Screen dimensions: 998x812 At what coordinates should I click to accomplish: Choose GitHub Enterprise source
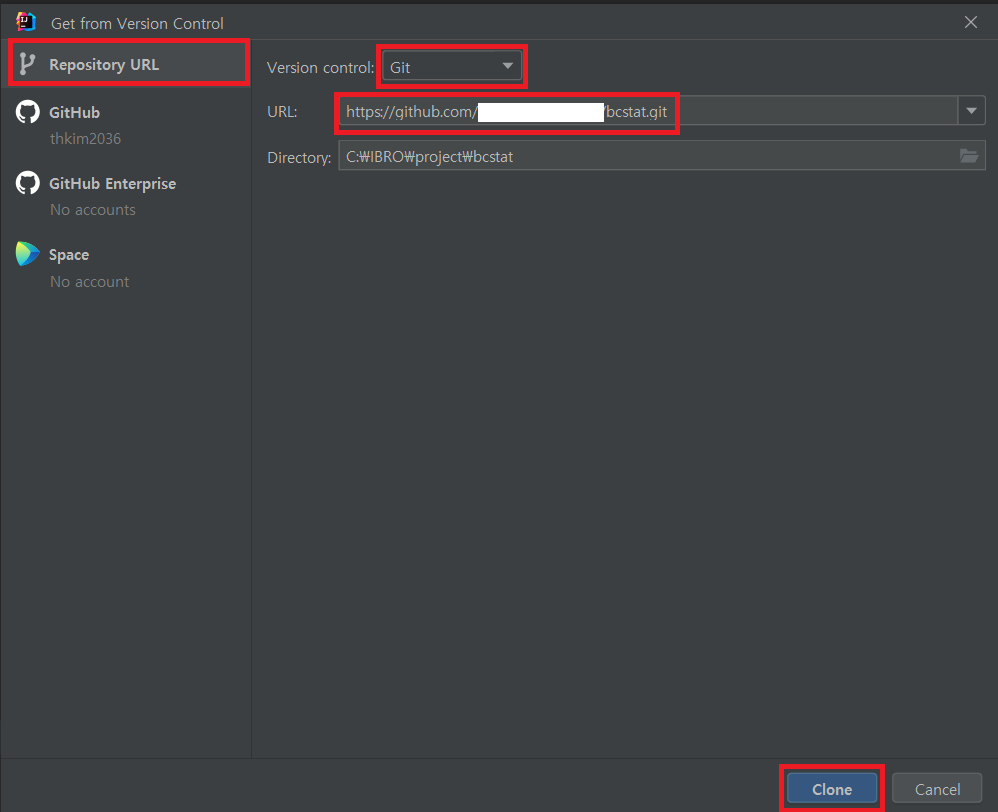(x=112, y=184)
